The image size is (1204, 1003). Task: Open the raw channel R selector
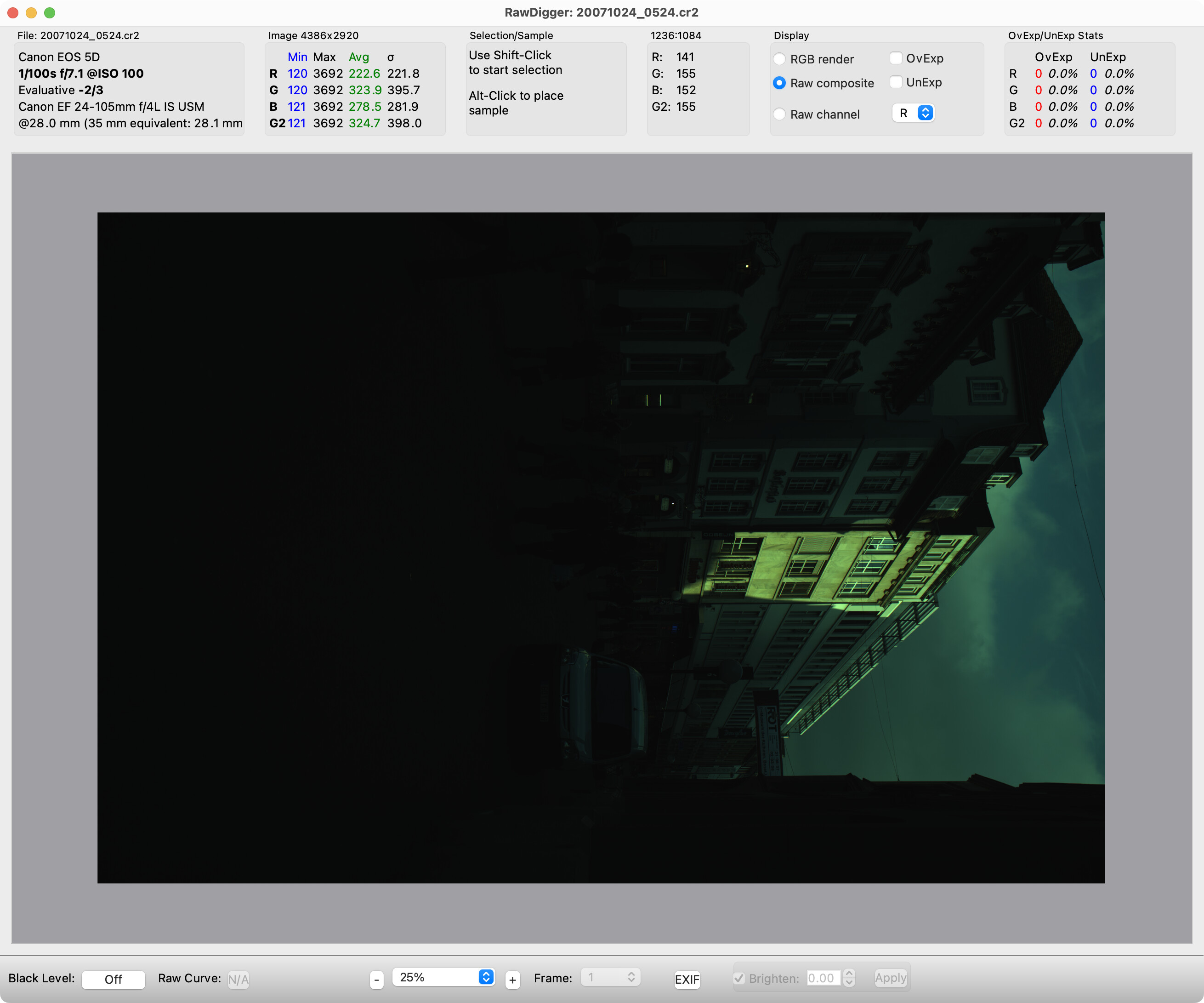click(913, 113)
